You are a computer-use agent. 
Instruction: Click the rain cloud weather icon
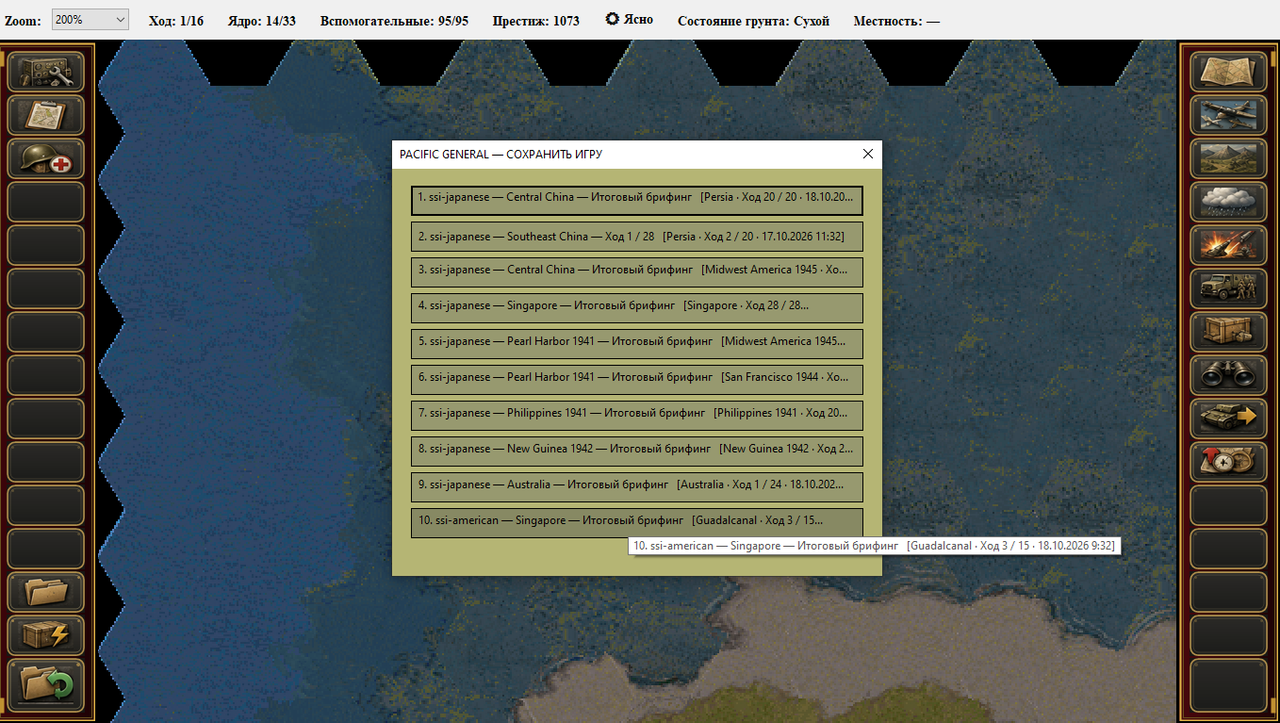[1227, 202]
